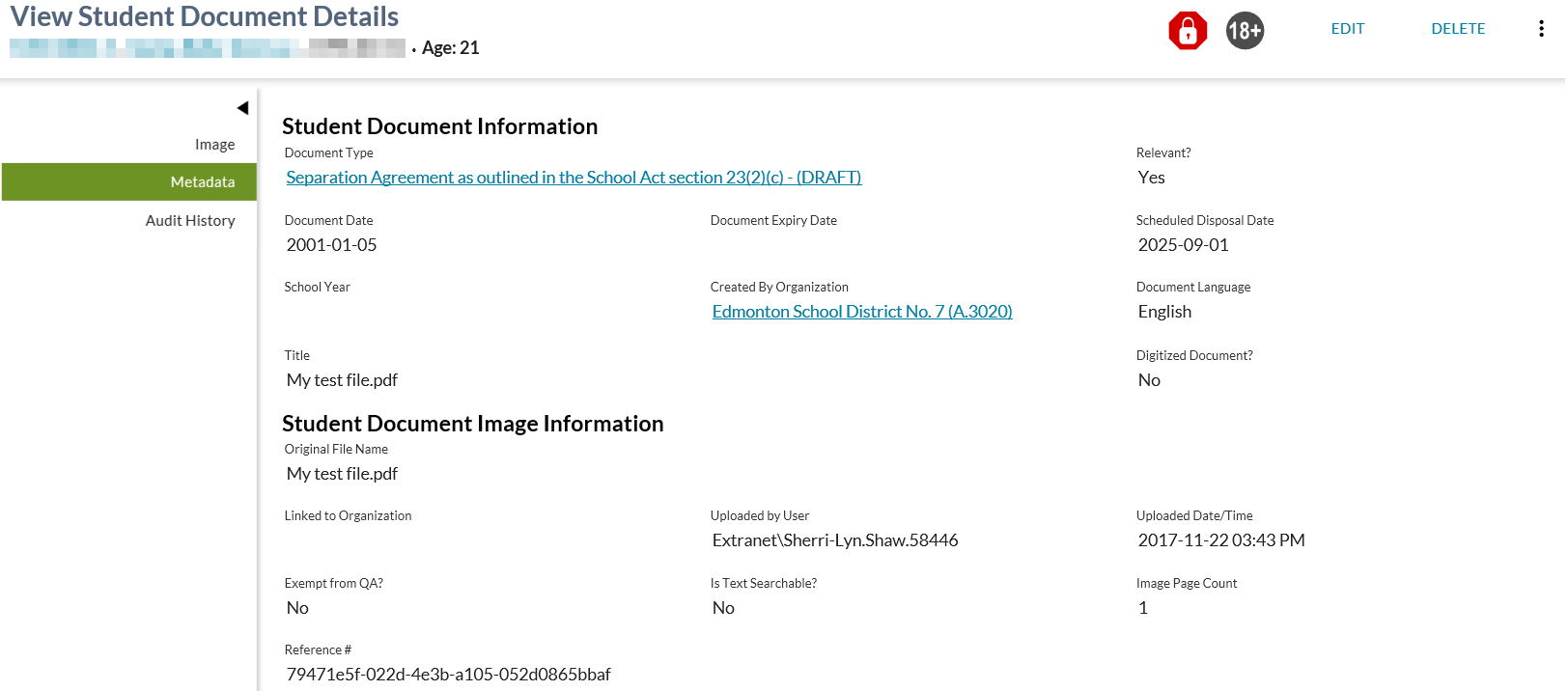Click the Reference # GUID value
Screen dimensions: 1568x691
448,675
